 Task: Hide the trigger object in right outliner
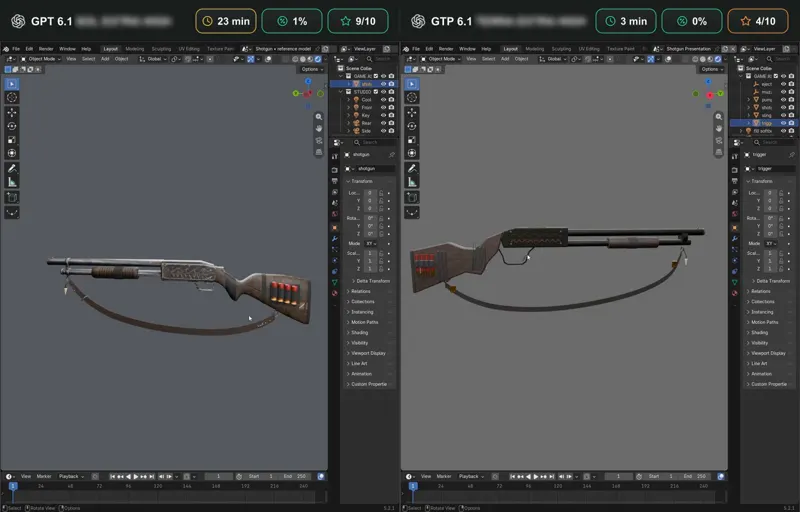(x=784, y=123)
